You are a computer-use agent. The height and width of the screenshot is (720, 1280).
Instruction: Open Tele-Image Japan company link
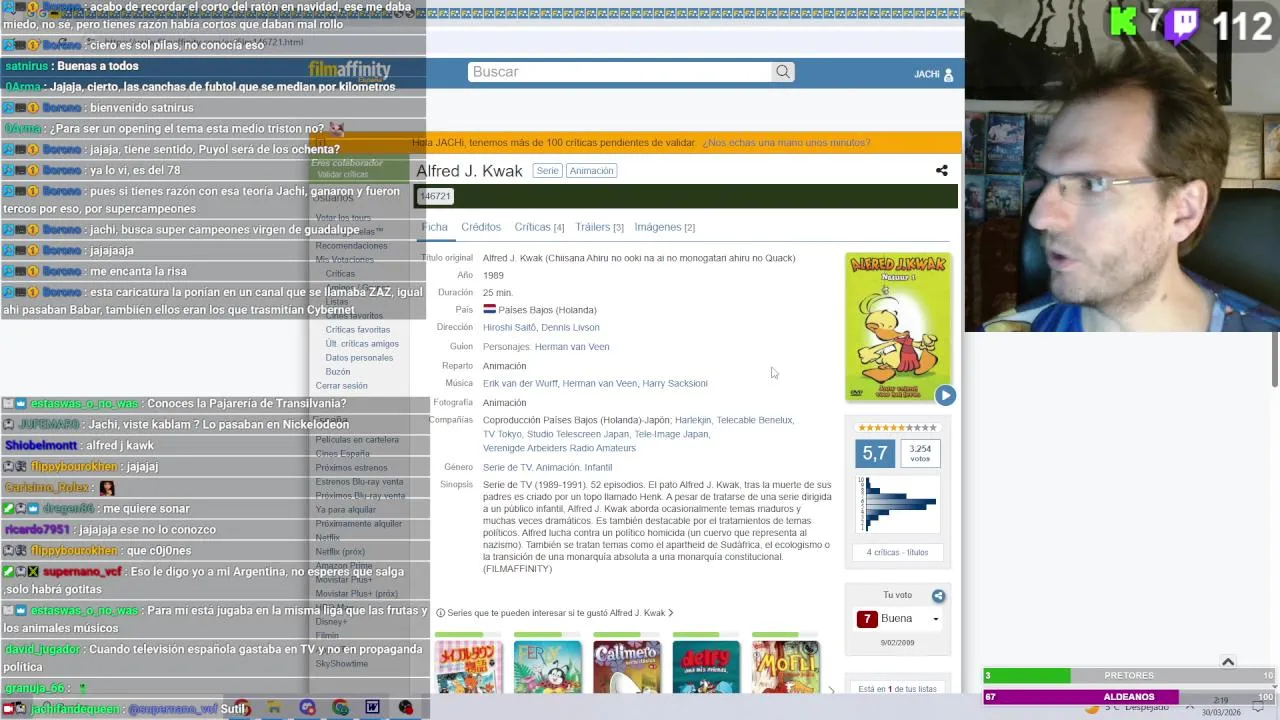coord(672,434)
